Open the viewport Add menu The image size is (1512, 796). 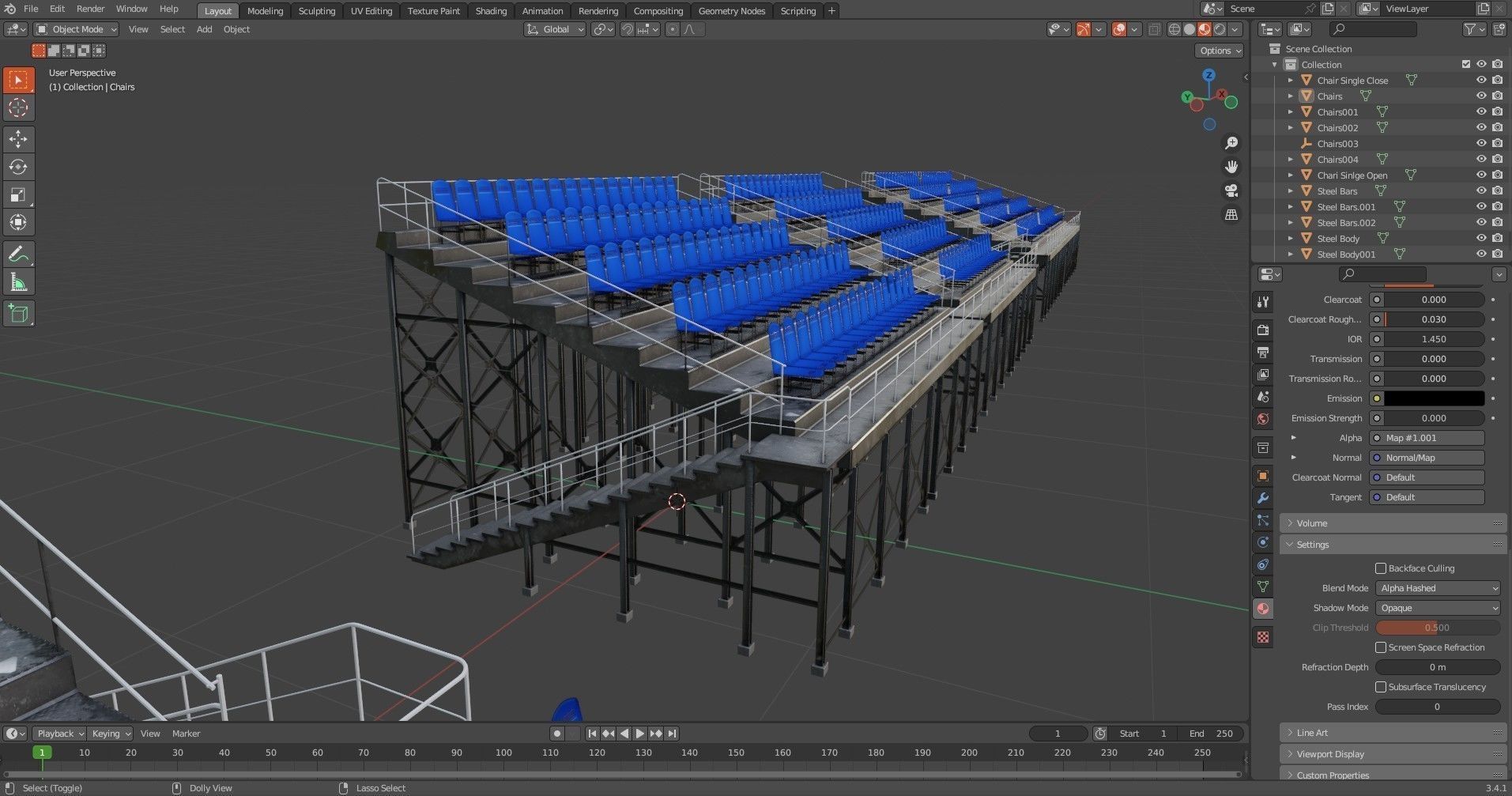(204, 29)
